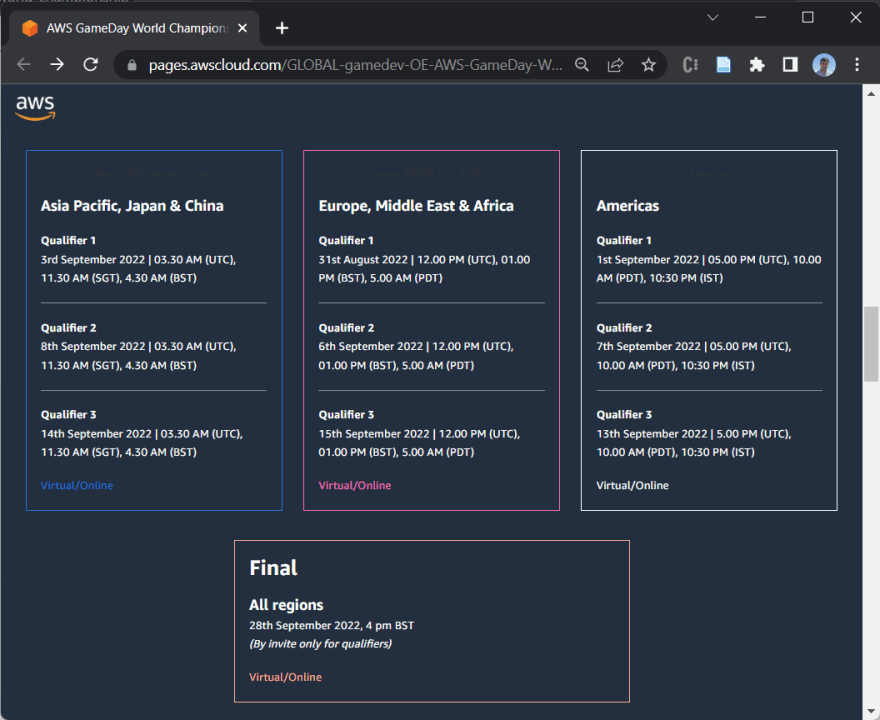Click the Americas heading
The width and height of the screenshot is (880, 720).
tap(627, 206)
